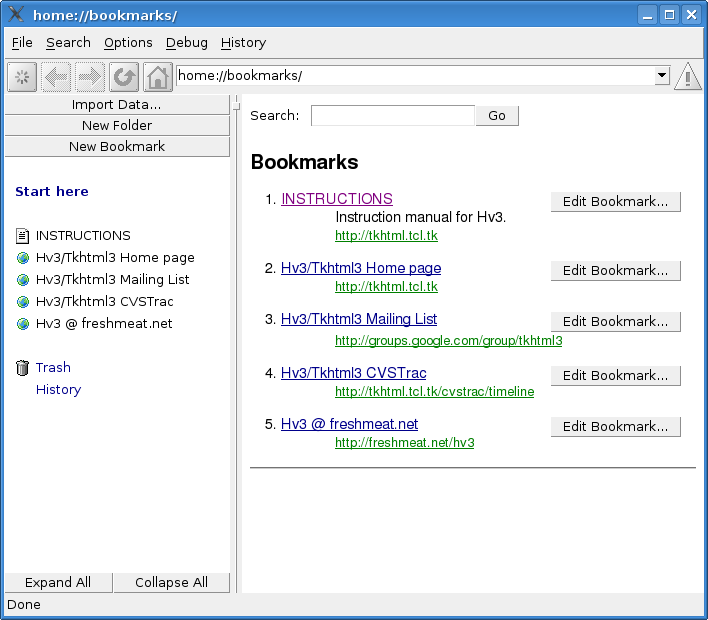This screenshot has height=620, width=708.
Task: Click into the bookmarks Search field
Action: tap(392, 116)
